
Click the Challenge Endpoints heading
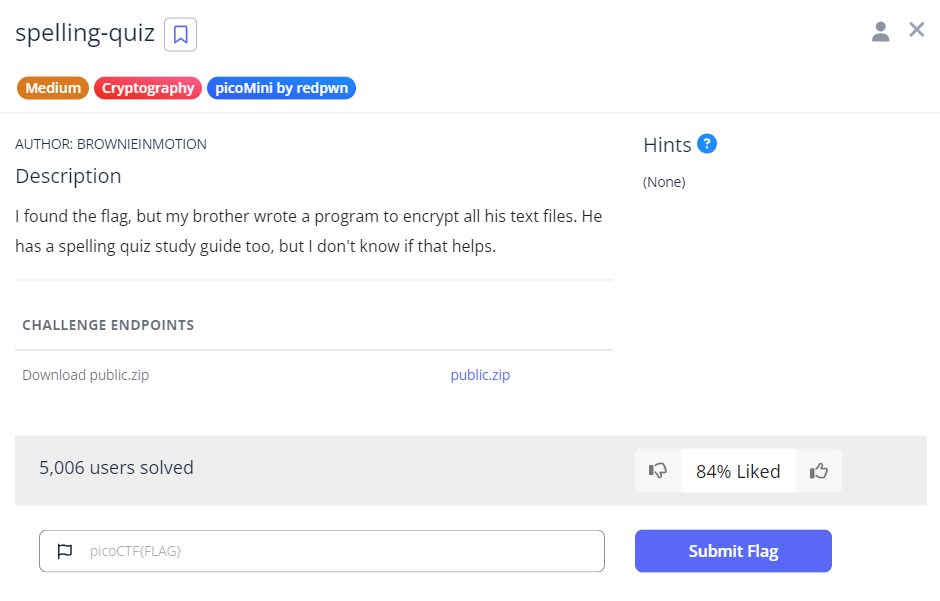click(108, 325)
